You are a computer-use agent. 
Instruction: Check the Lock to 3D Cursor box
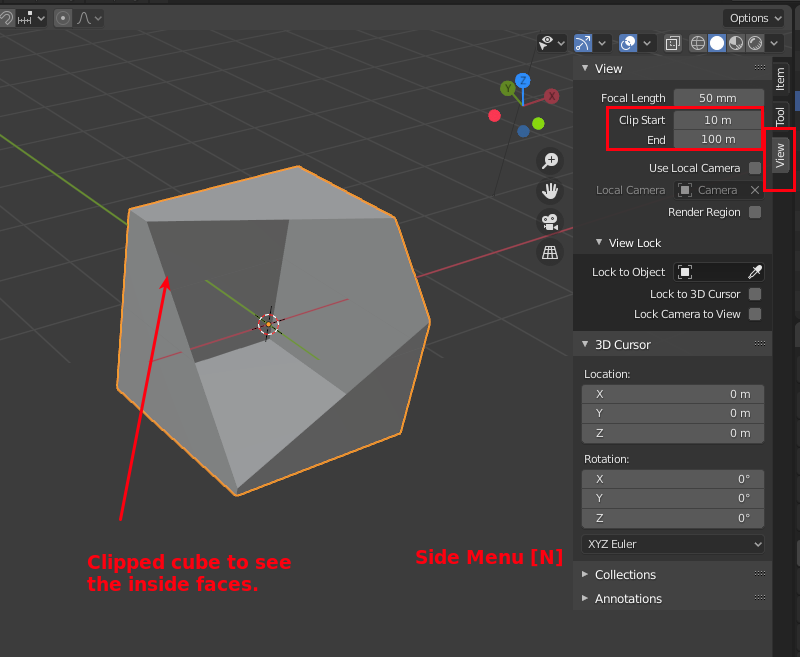[x=755, y=294]
